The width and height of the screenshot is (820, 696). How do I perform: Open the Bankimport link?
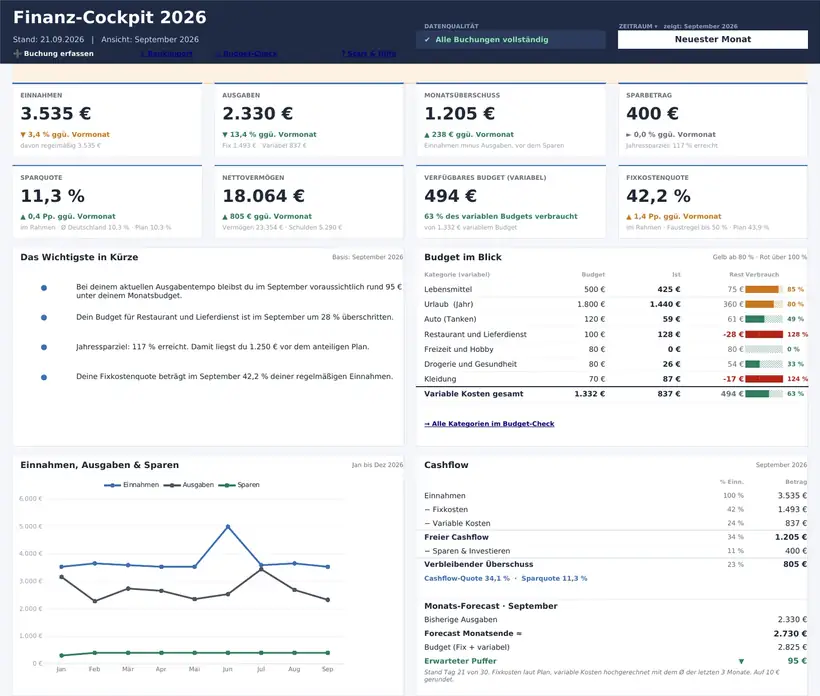(166, 53)
